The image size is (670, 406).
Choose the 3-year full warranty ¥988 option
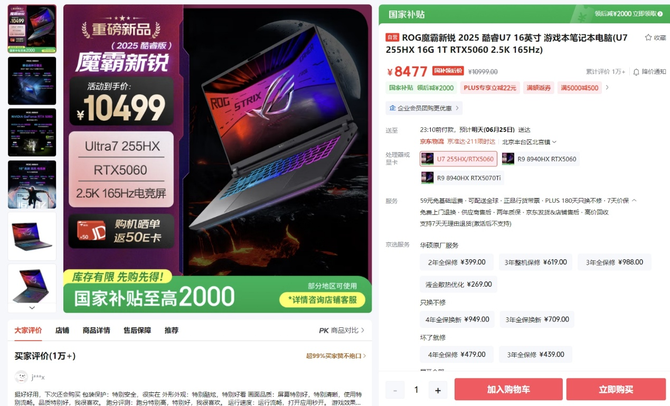(614, 262)
